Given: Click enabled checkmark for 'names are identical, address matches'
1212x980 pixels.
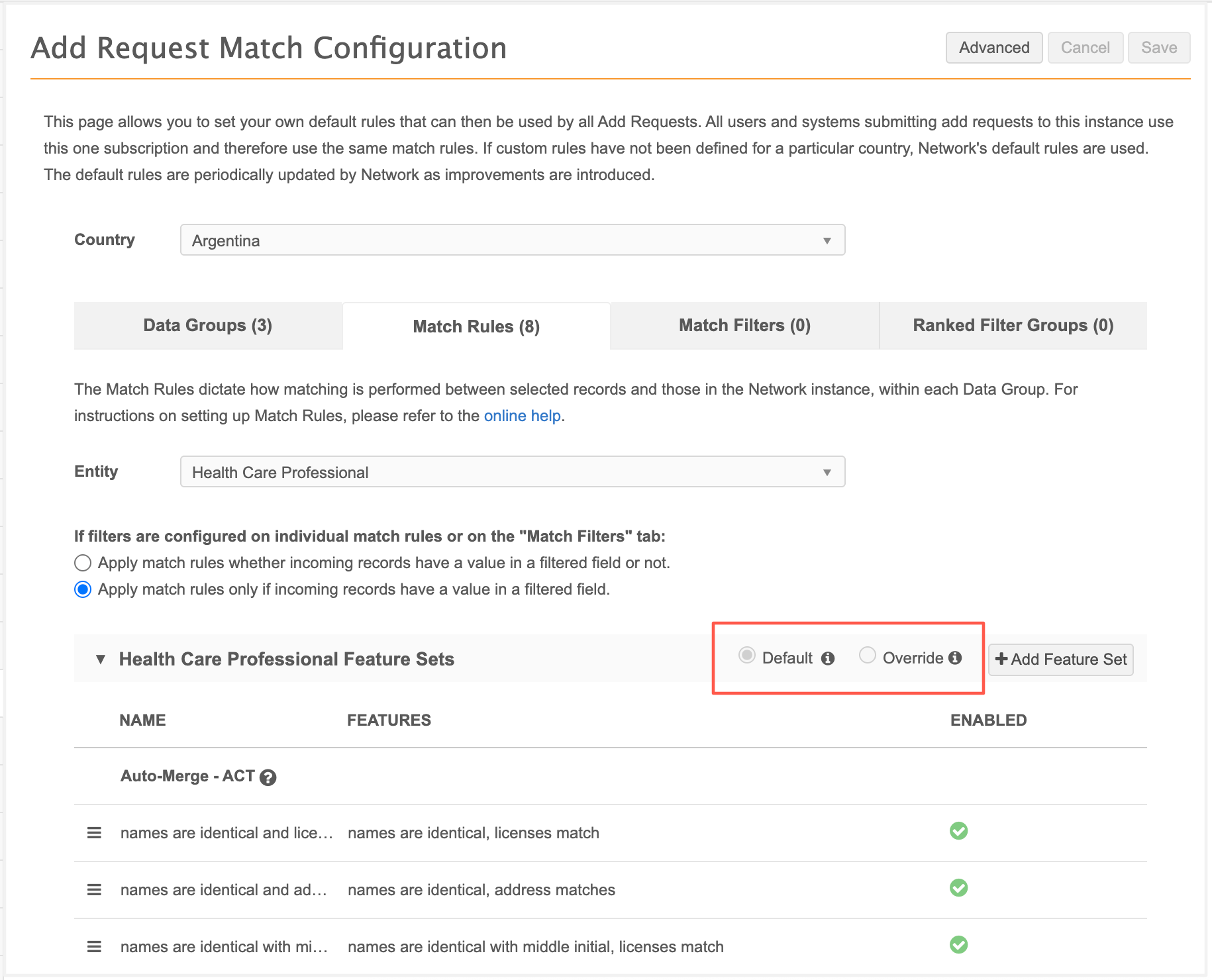Looking at the screenshot, I should tap(958, 888).
